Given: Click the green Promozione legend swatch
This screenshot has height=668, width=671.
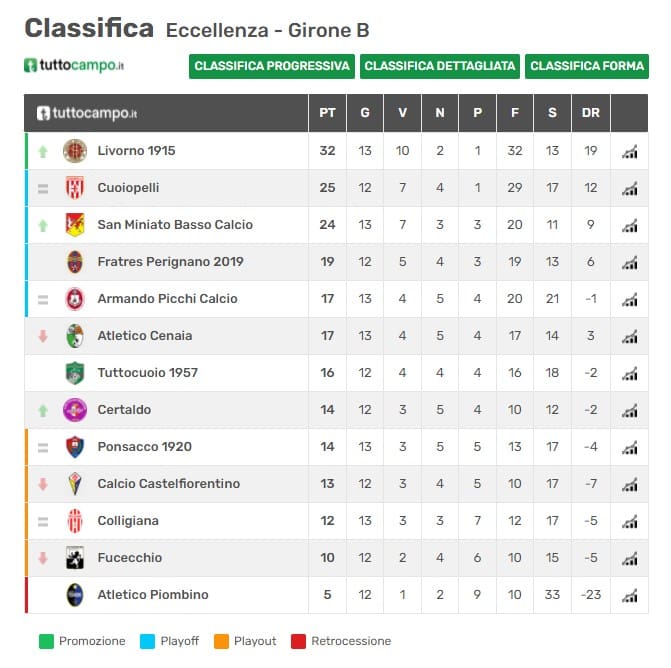Looking at the screenshot, I should [45, 641].
